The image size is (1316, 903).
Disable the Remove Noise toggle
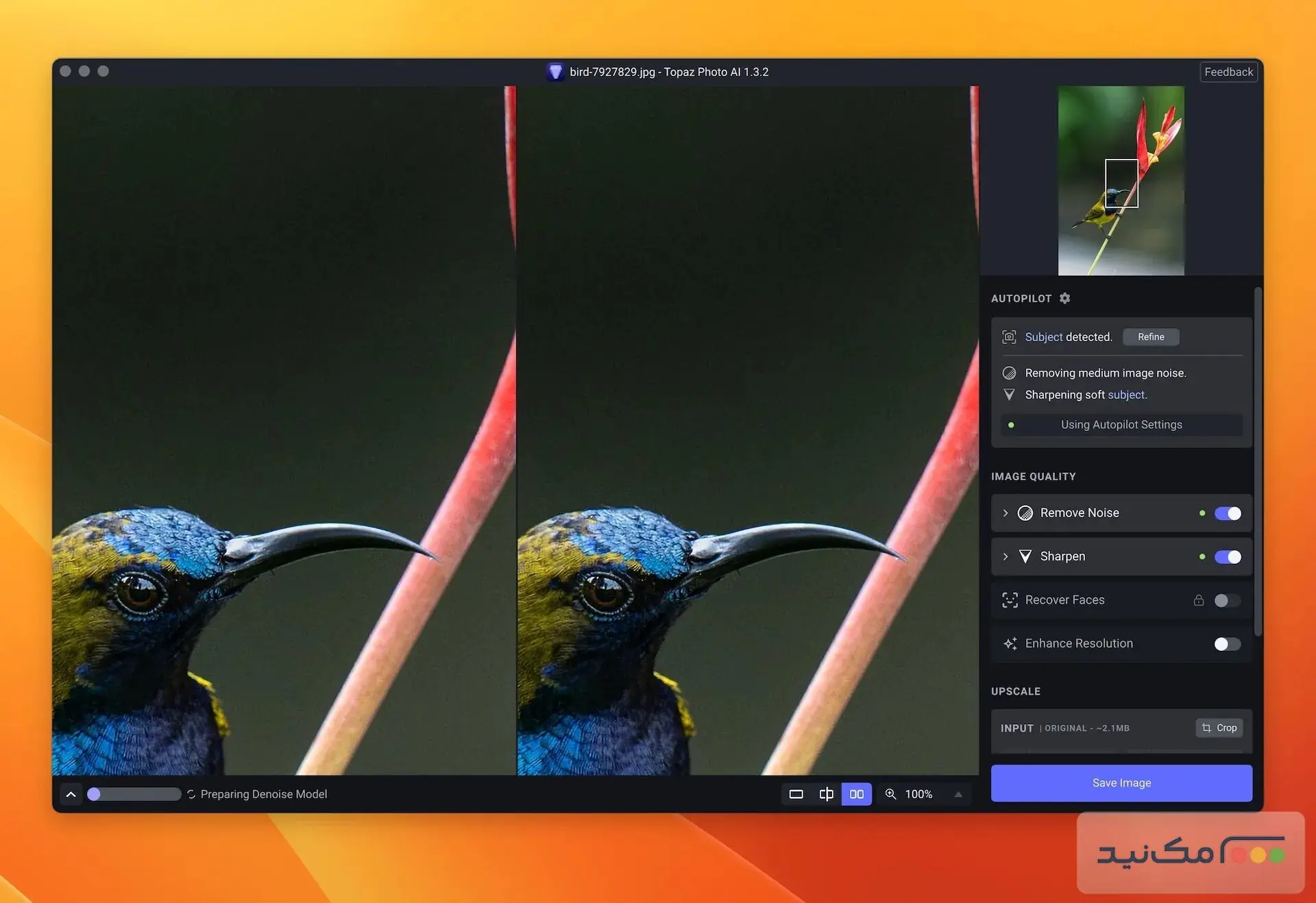click(x=1228, y=513)
